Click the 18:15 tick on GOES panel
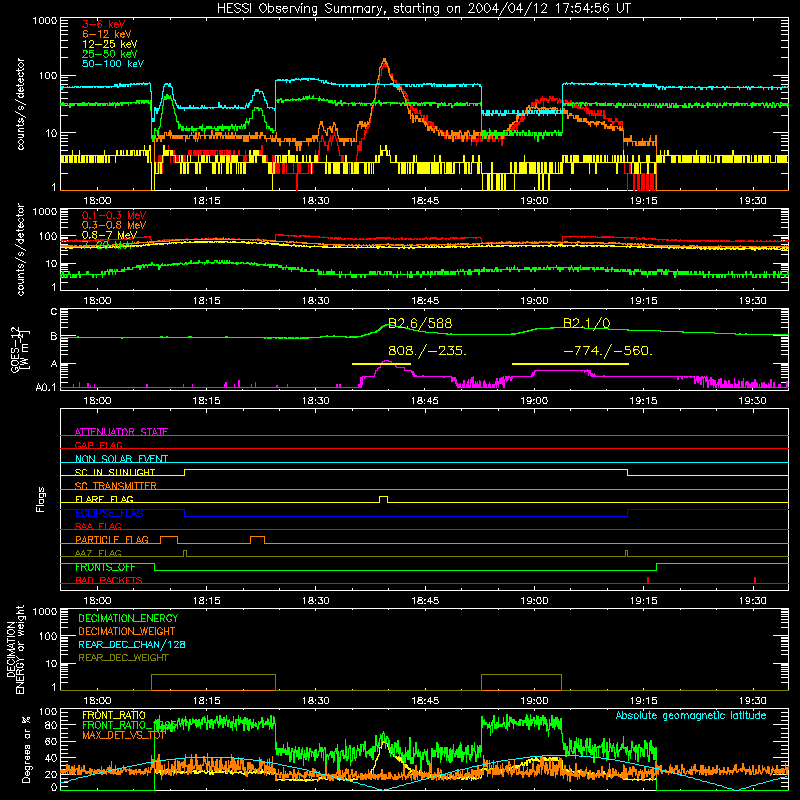This screenshot has width=800, height=800. (x=206, y=401)
